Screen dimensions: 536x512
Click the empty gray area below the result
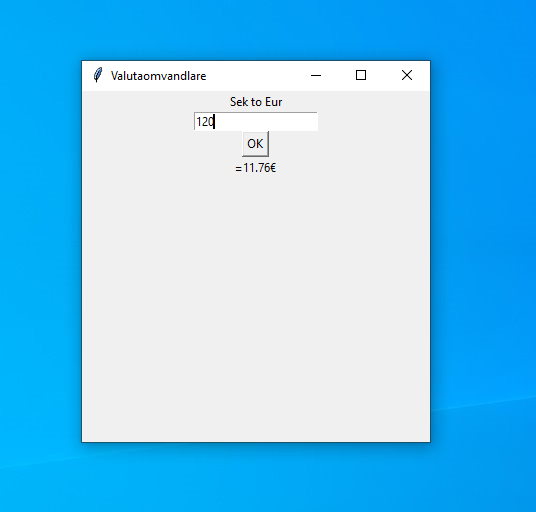pos(256,301)
